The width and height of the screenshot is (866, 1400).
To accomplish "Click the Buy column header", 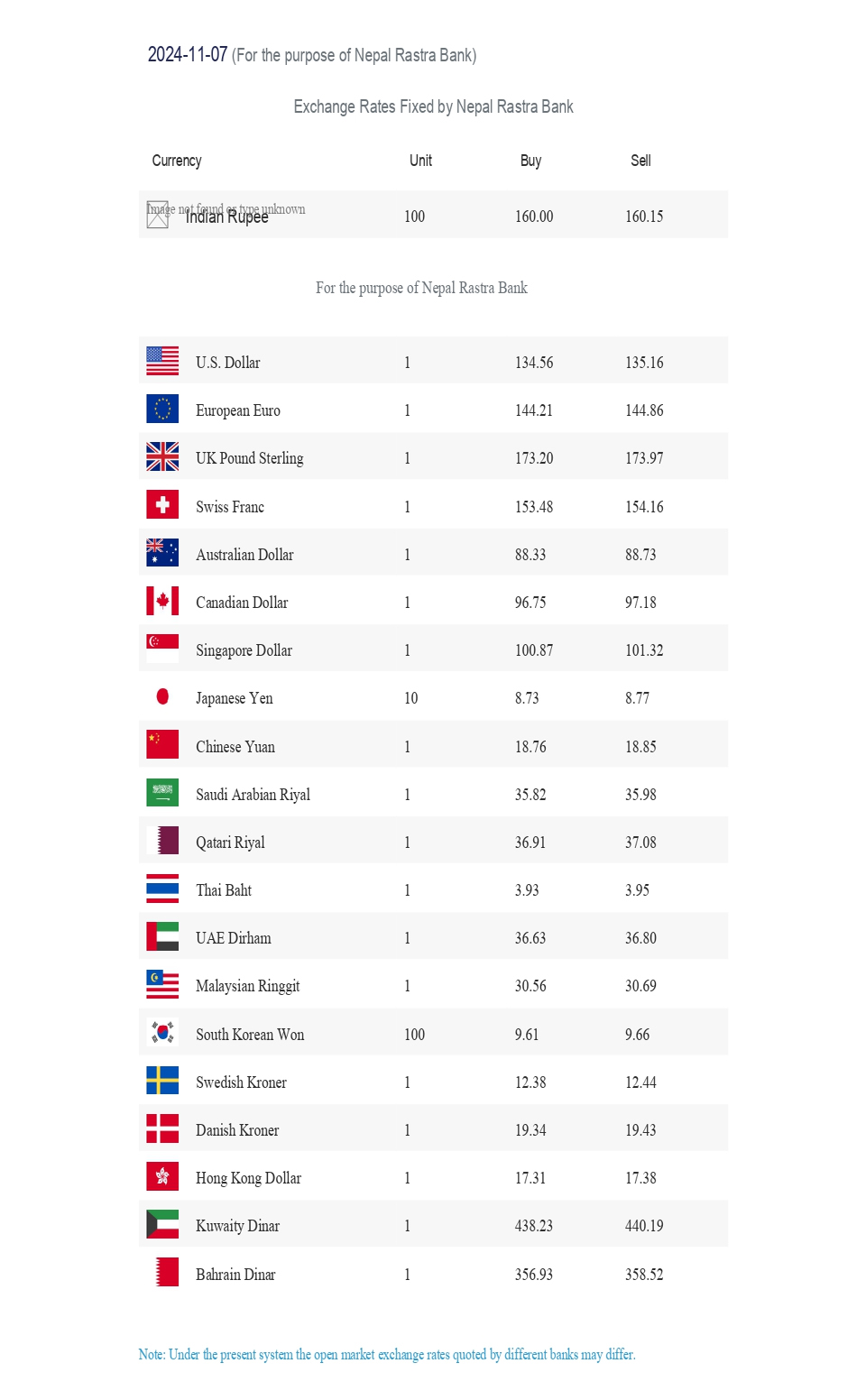I will (530, 161).
